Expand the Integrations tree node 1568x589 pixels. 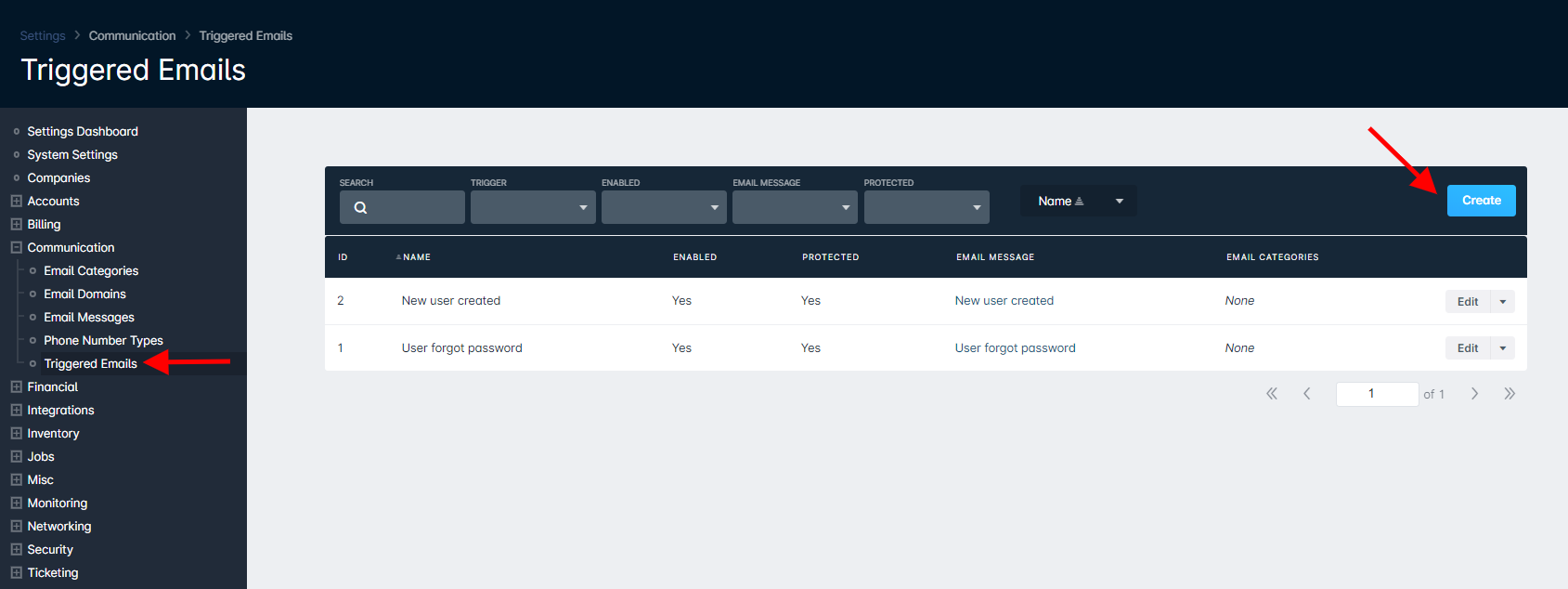(x=16, y=410)
